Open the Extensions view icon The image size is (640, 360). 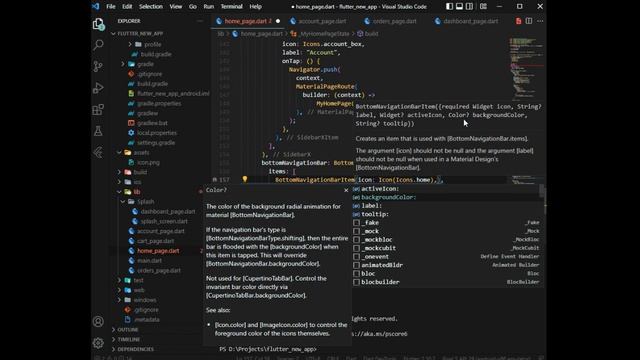[x=98, y=109]
